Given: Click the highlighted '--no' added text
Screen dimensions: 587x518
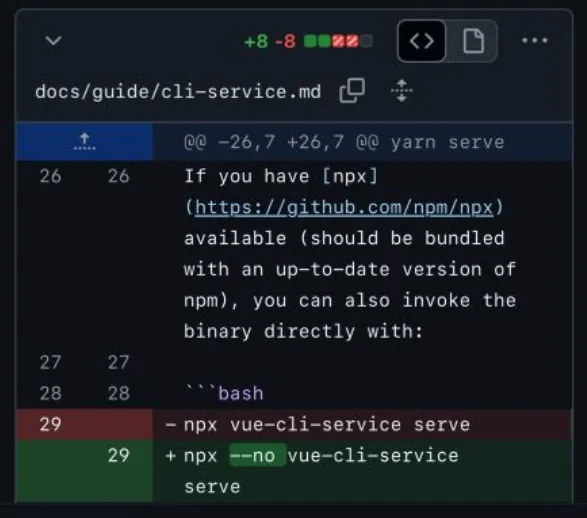Looking at the screenshot, I should coord(258,455).
